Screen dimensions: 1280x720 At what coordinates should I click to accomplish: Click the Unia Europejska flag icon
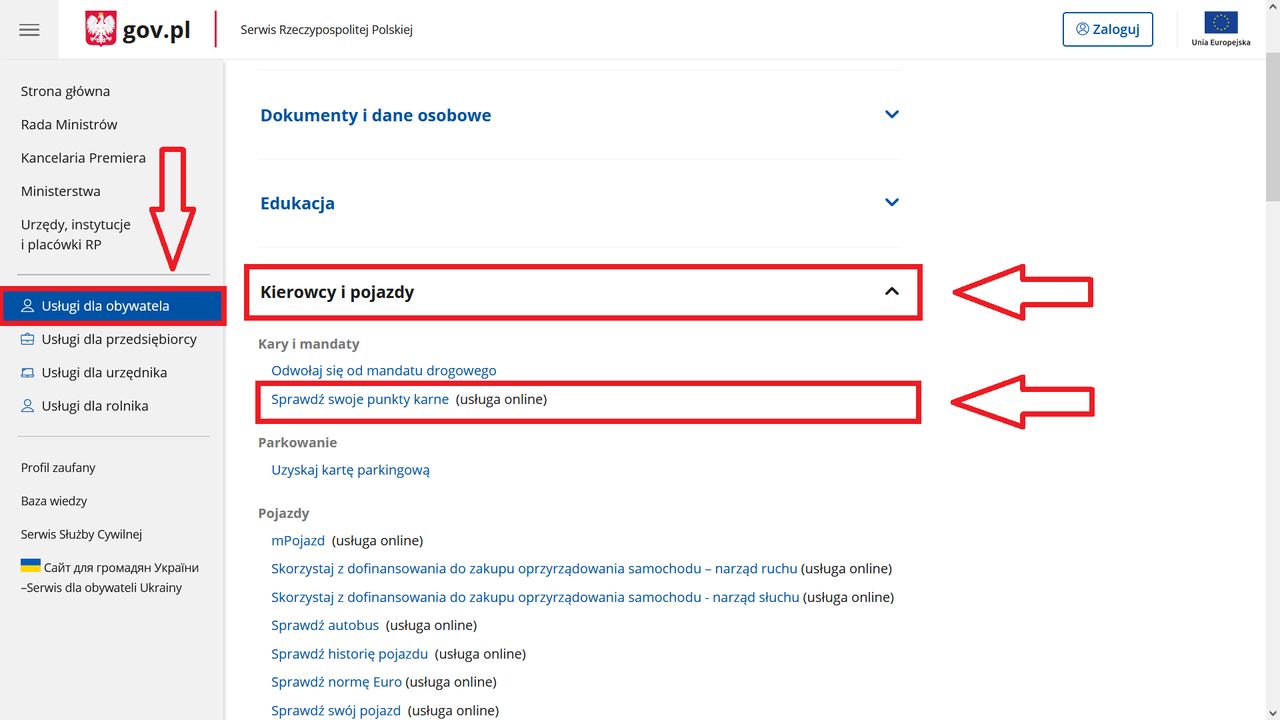pyautogui.click(x=1221, y=23)
